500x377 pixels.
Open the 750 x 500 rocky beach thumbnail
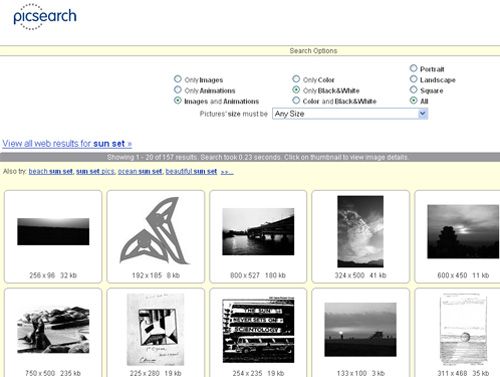(53, 329)
